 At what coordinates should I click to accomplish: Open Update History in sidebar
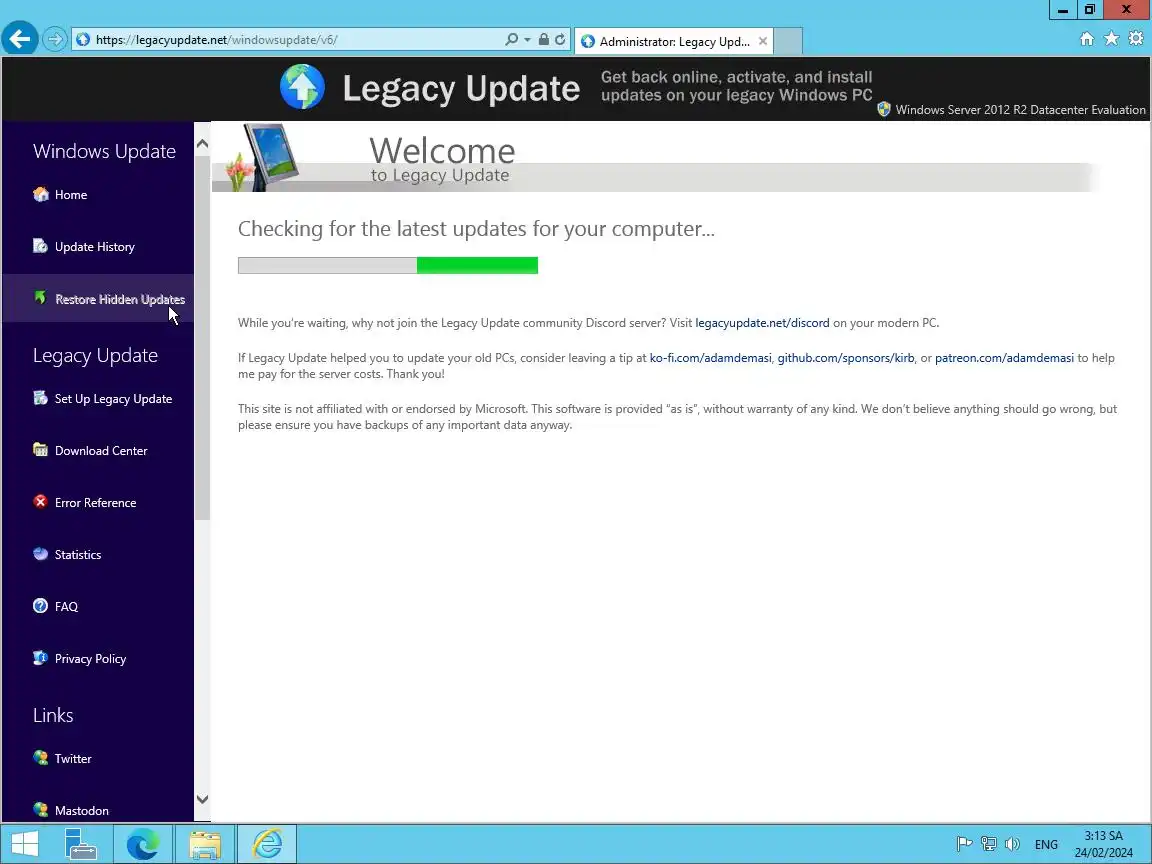[x=95, y=247]
